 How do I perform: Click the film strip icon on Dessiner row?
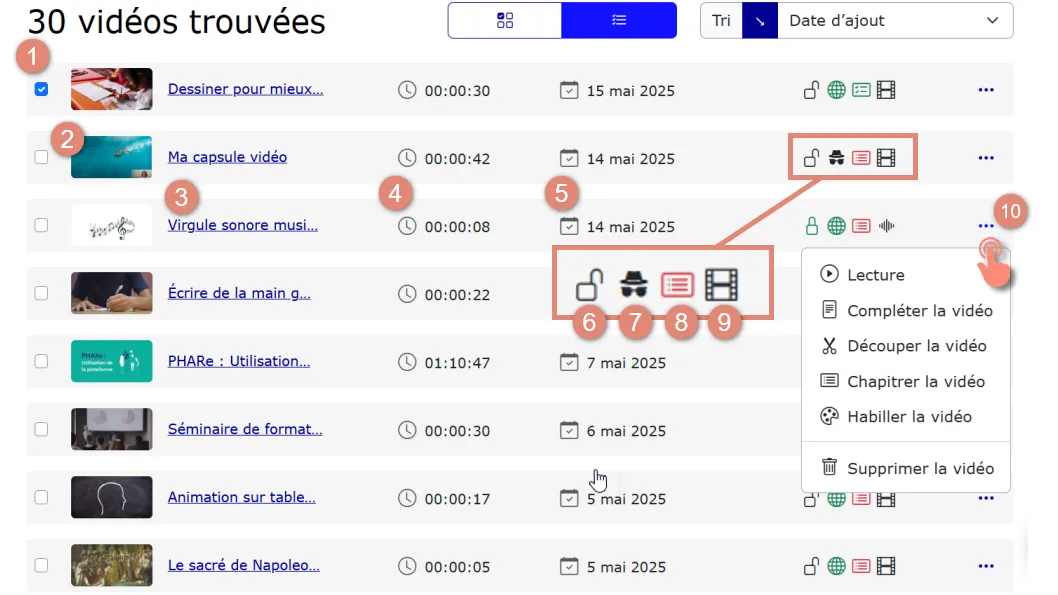coord(886,90)
